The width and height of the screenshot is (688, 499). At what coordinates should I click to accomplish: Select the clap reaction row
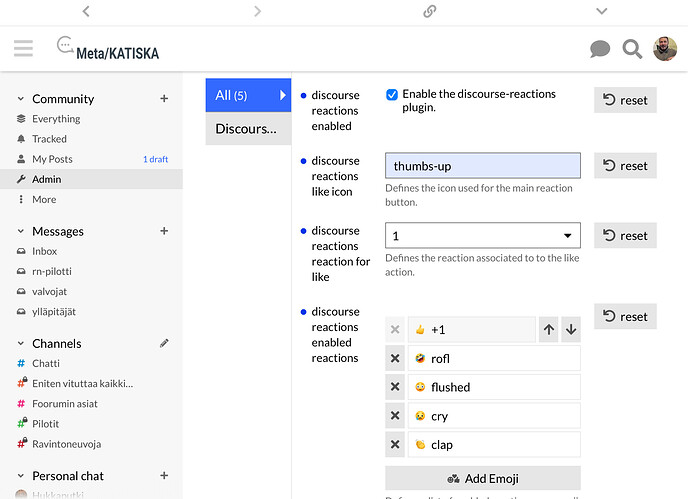point(494,445)
